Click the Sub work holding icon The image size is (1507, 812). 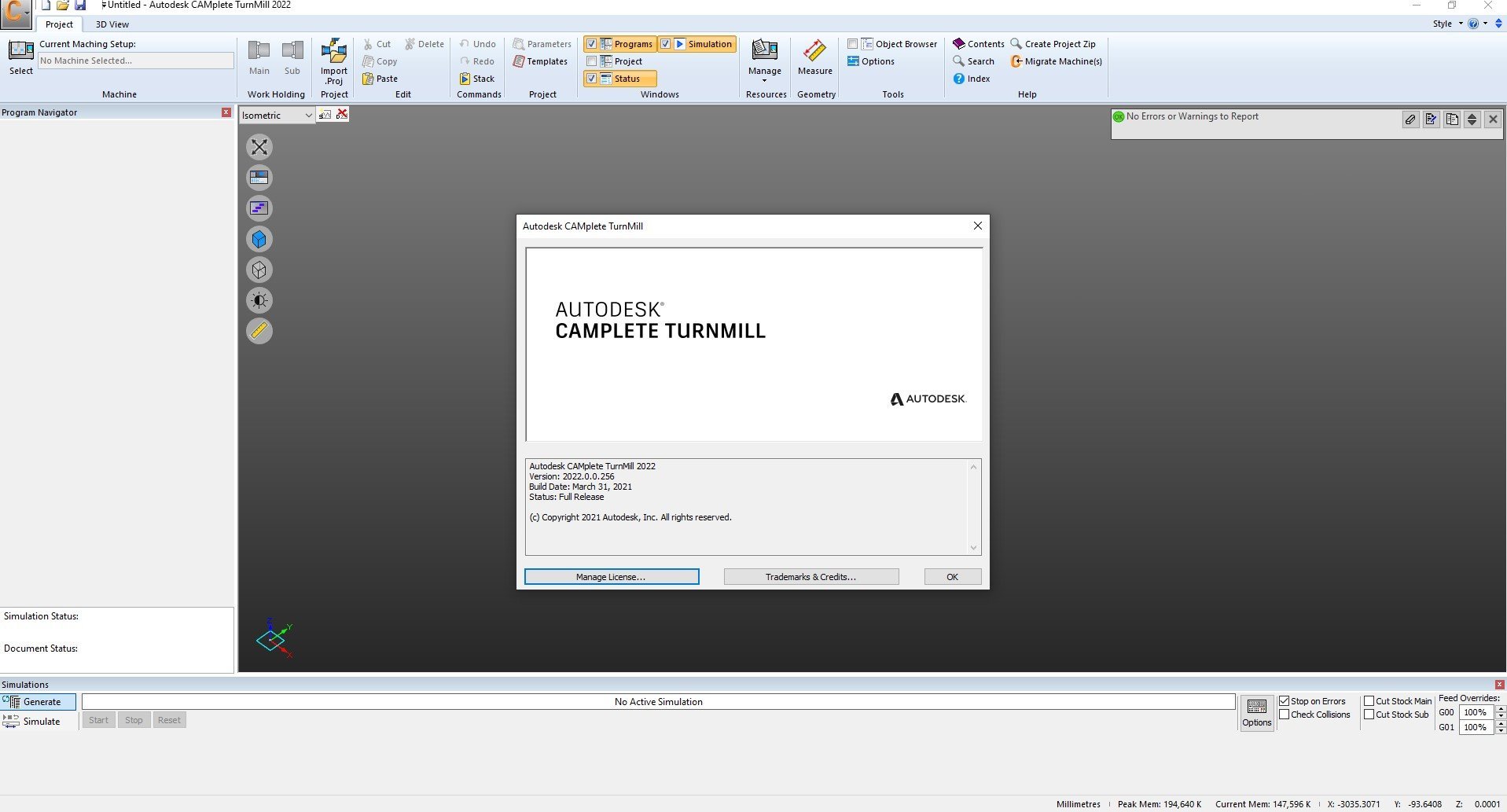click(292, 51)
